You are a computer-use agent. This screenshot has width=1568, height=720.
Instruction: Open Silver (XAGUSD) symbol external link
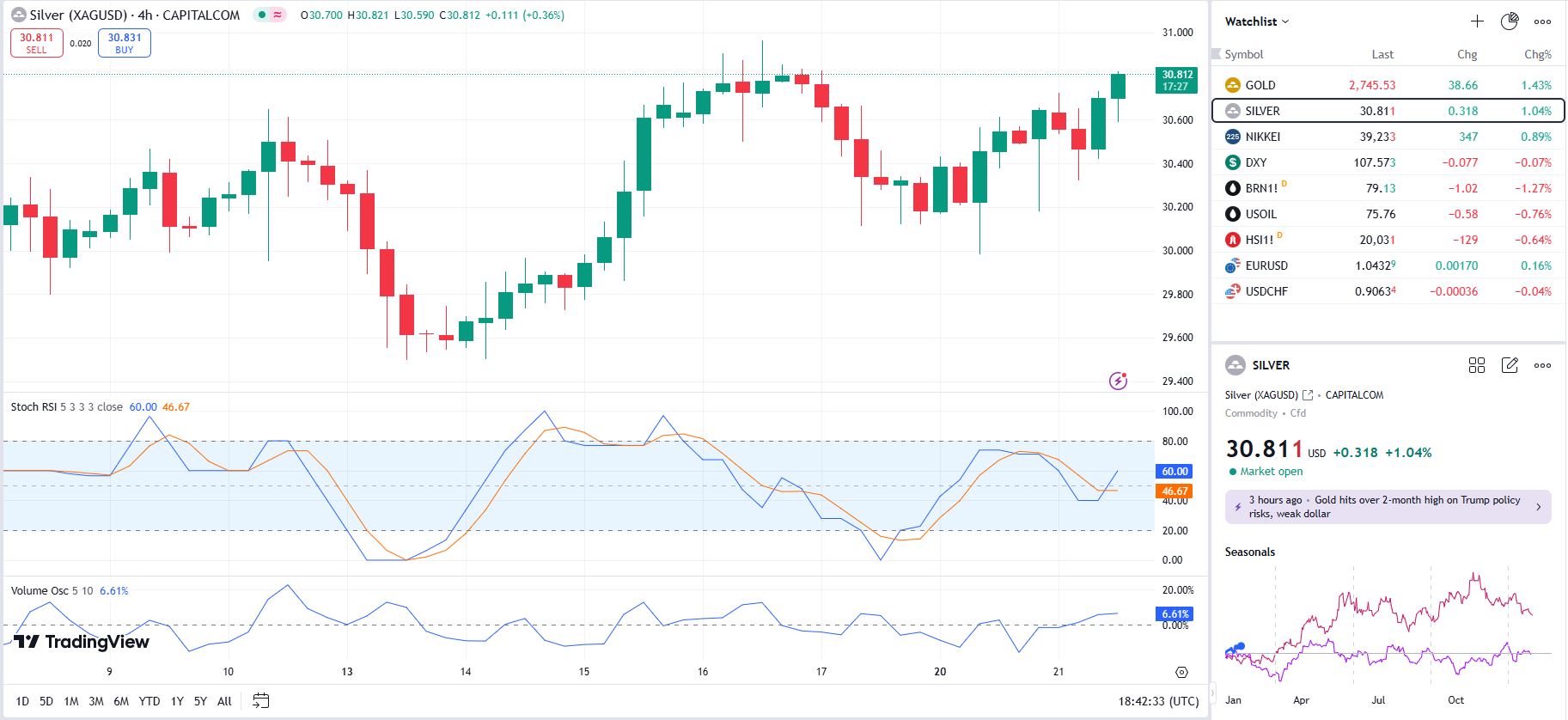pyautogui.click(x=1308, y=395)
